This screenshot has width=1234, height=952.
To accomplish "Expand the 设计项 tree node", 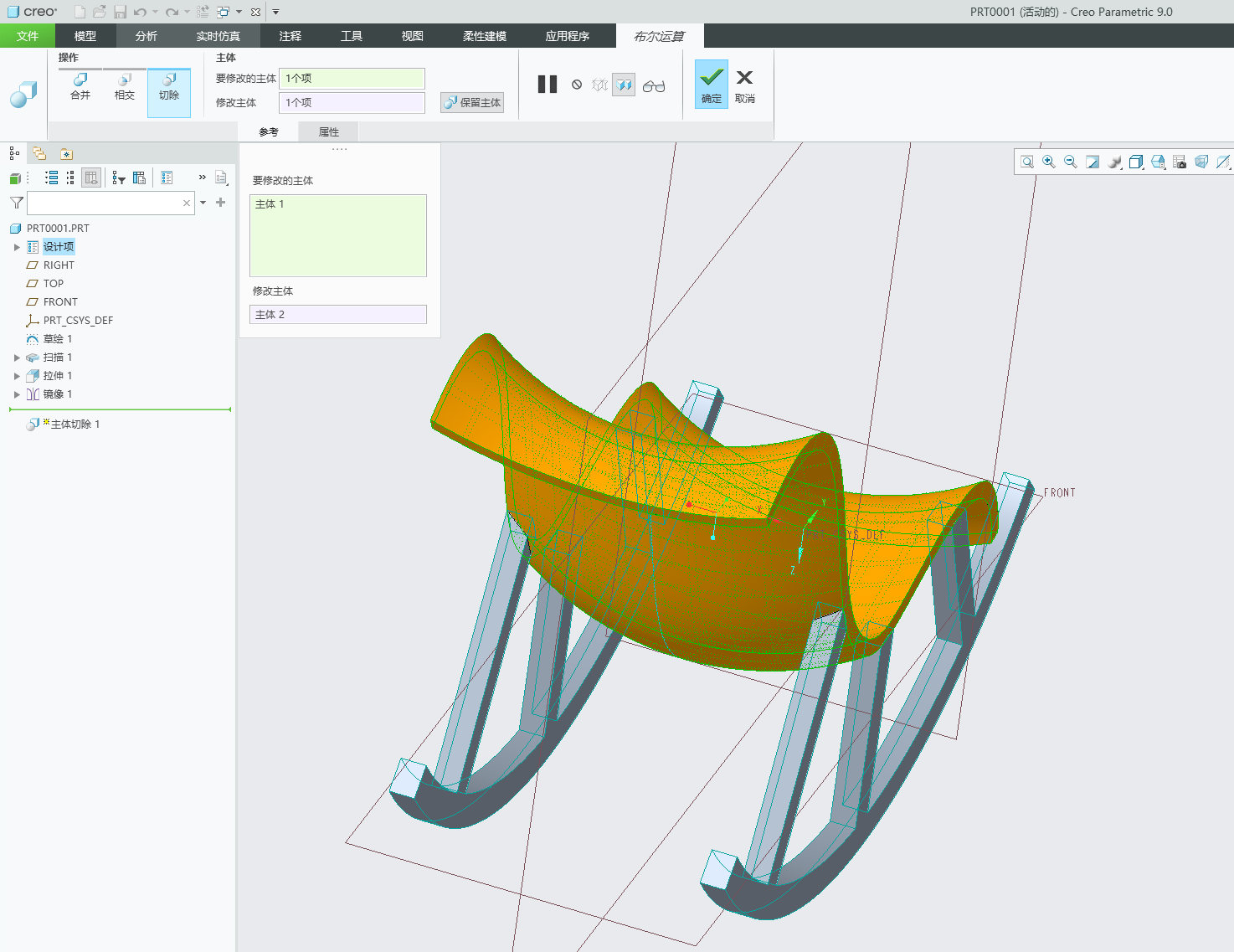I will click(17, 247).
